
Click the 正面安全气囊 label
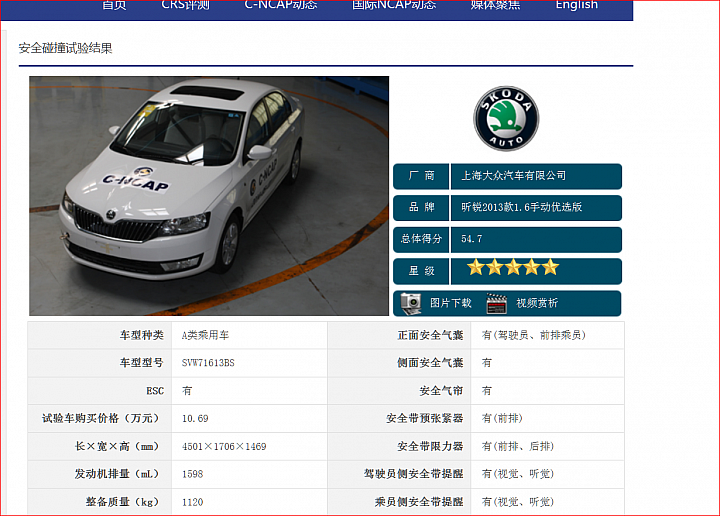430,335
